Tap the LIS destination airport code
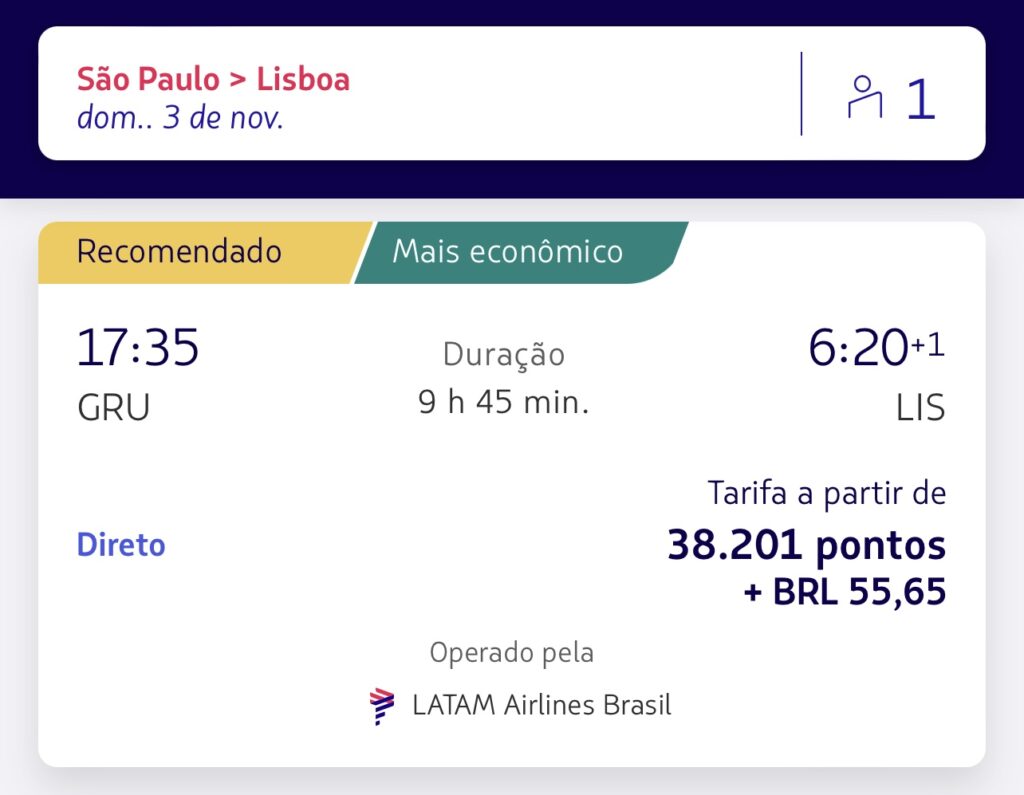This screenshot has width=1024, height=795. tap(920, 408)
